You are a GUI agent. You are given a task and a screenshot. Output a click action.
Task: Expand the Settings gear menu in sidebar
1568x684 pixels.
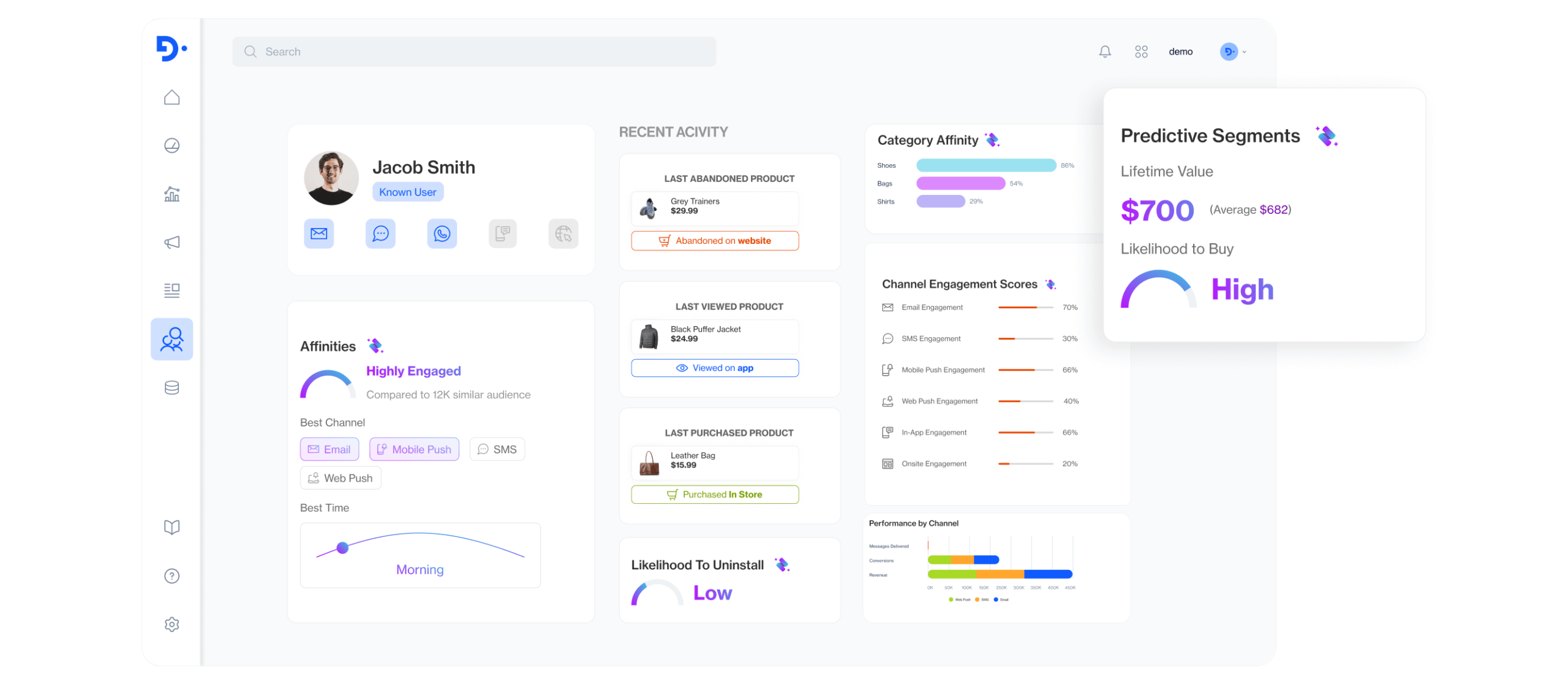point(172,624)
